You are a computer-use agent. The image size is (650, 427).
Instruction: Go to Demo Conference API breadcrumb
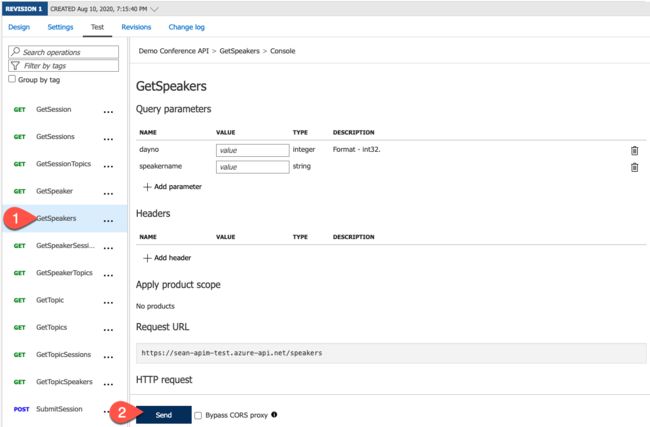[x=174, y=51]
